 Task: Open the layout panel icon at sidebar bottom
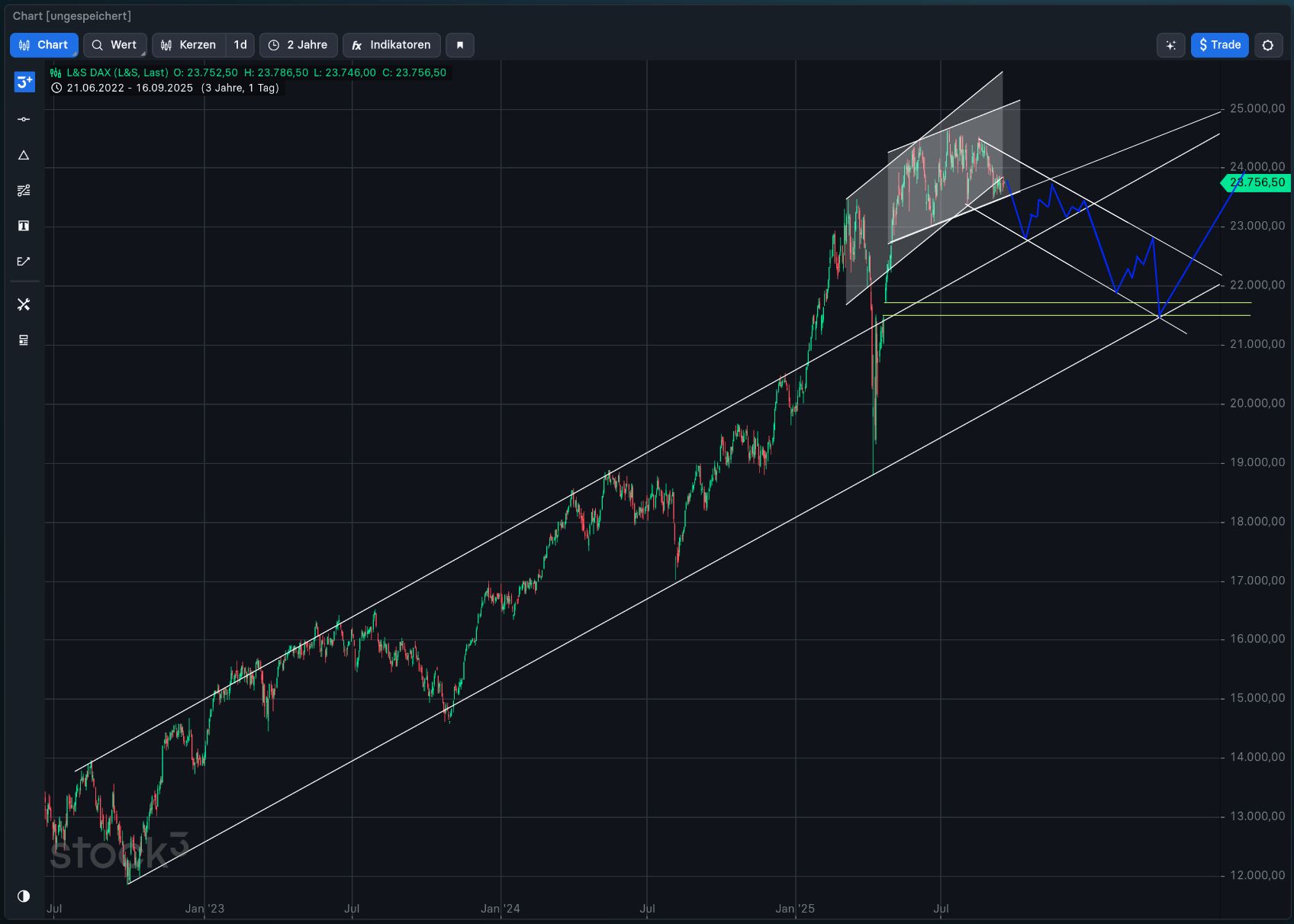[23, 340]
